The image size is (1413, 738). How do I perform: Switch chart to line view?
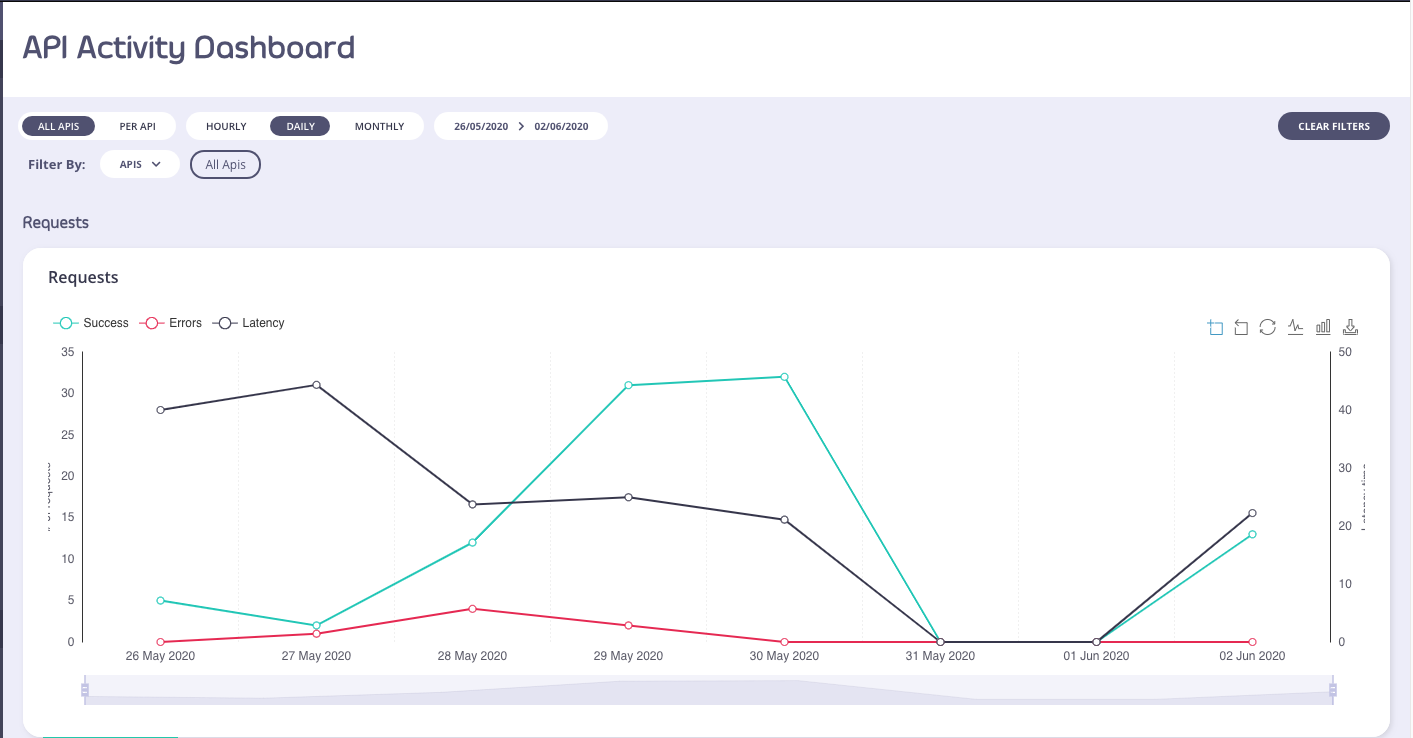[1296, 327]
